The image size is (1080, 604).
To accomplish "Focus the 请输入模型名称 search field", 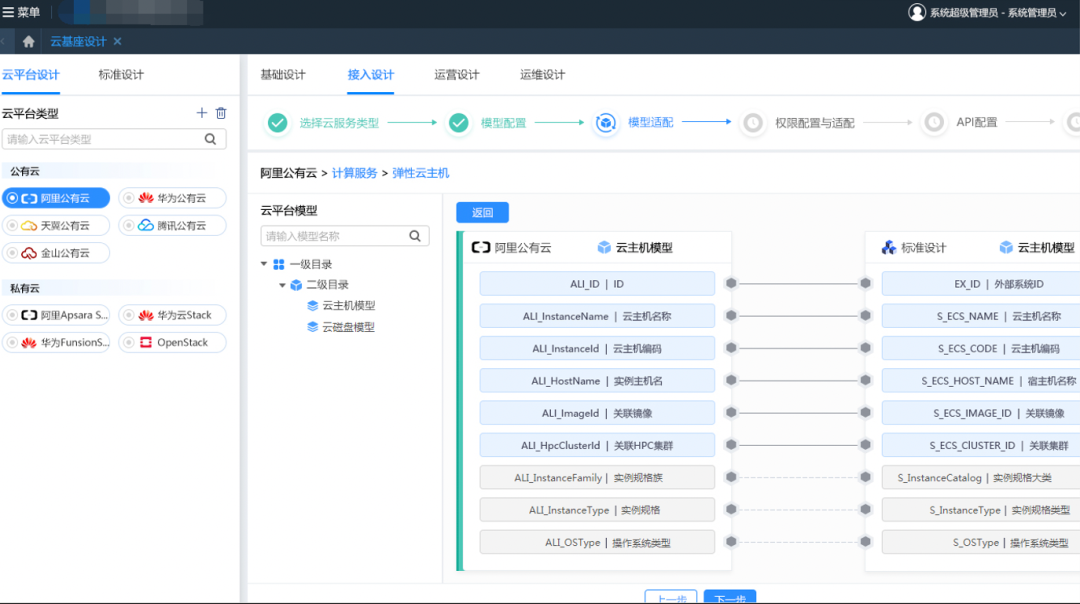I will pyautogui.click(x=344, y=236).
